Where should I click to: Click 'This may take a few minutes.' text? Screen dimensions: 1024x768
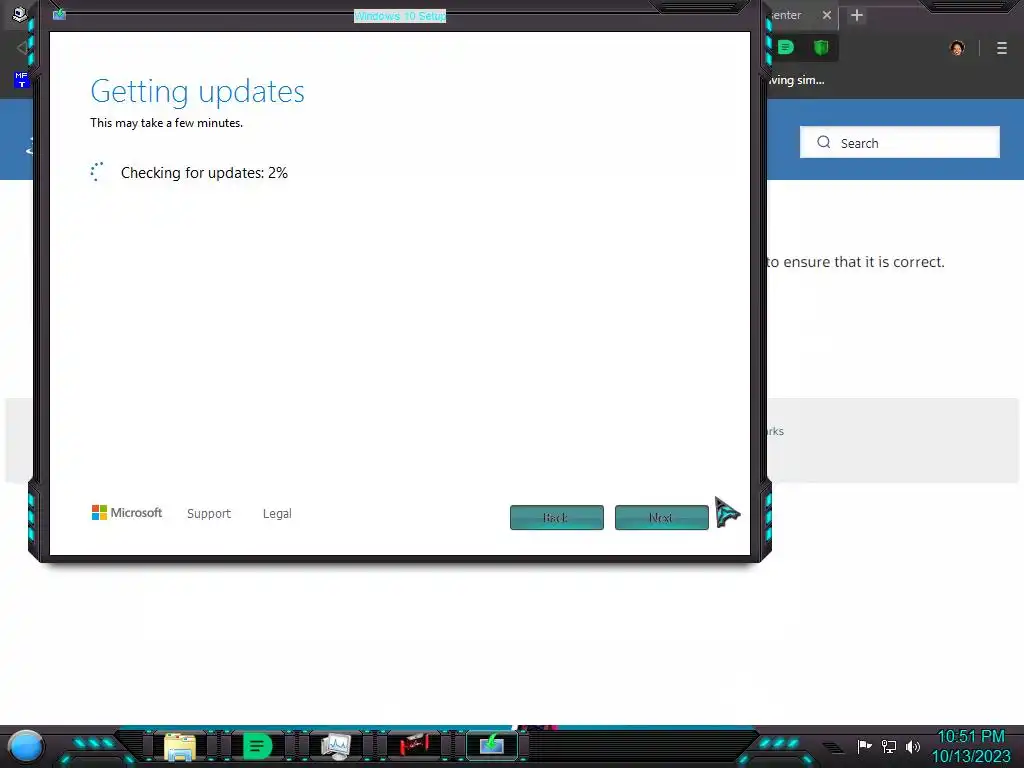(167, 123)
